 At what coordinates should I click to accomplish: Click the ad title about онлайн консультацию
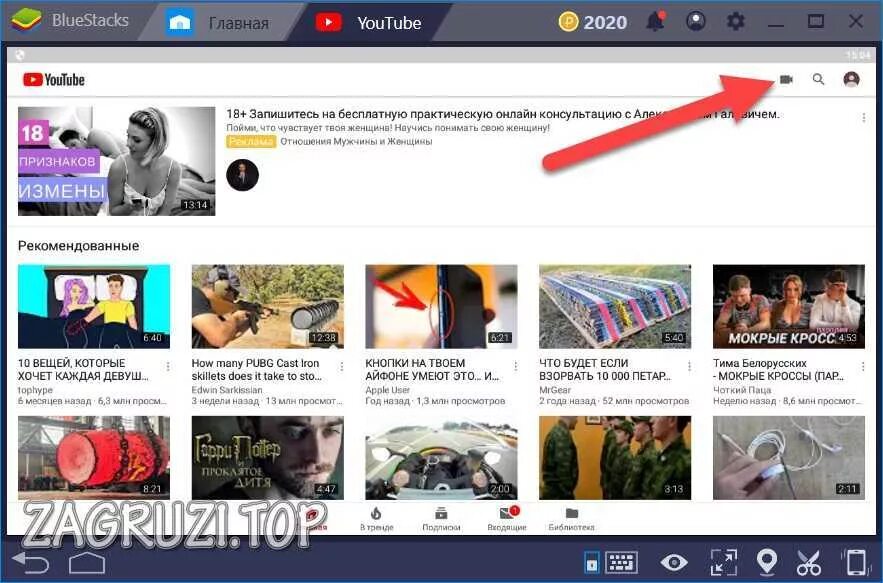click(x=502, y=114)
